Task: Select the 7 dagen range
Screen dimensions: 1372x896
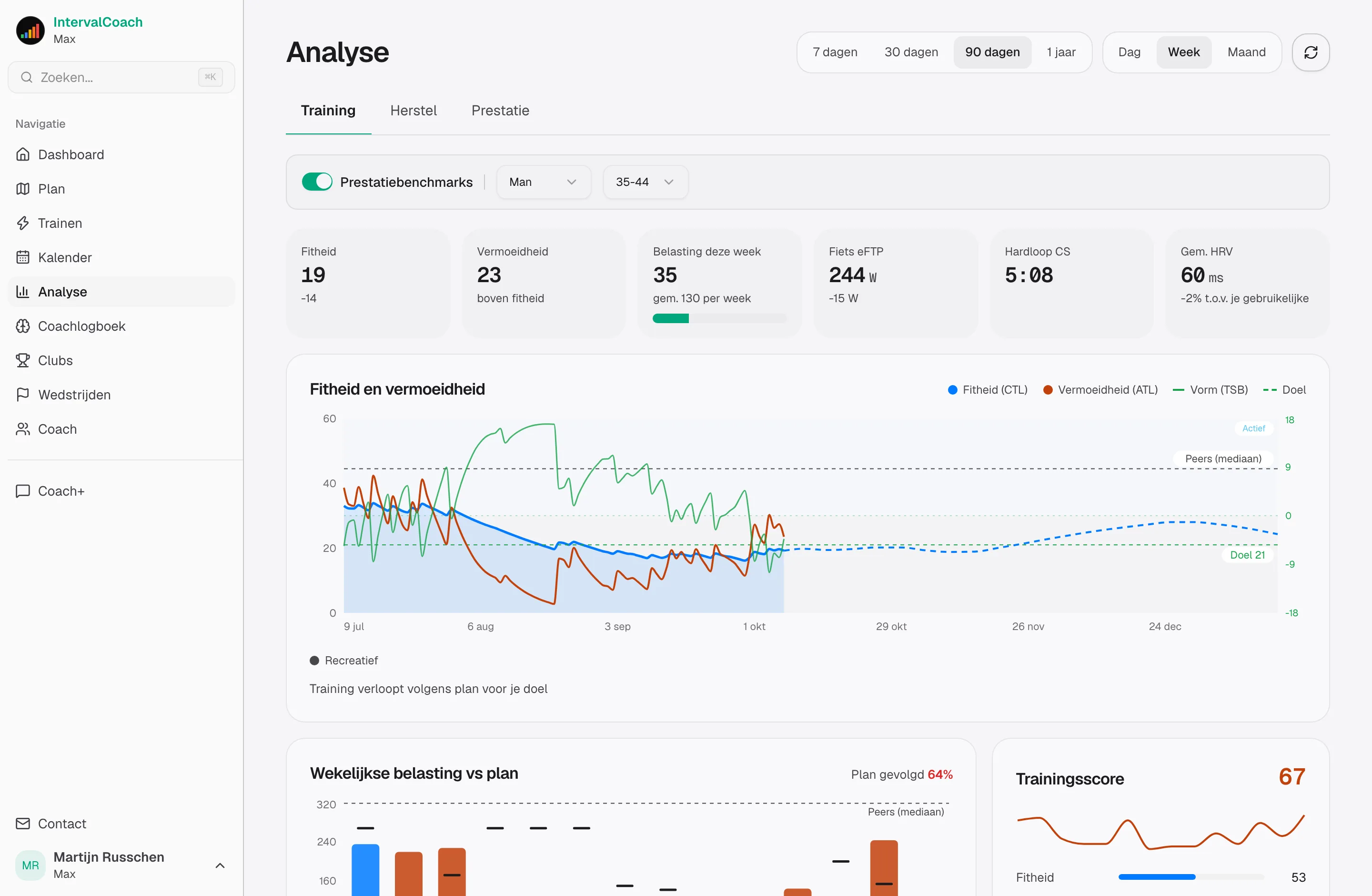Action: point(835,52)
